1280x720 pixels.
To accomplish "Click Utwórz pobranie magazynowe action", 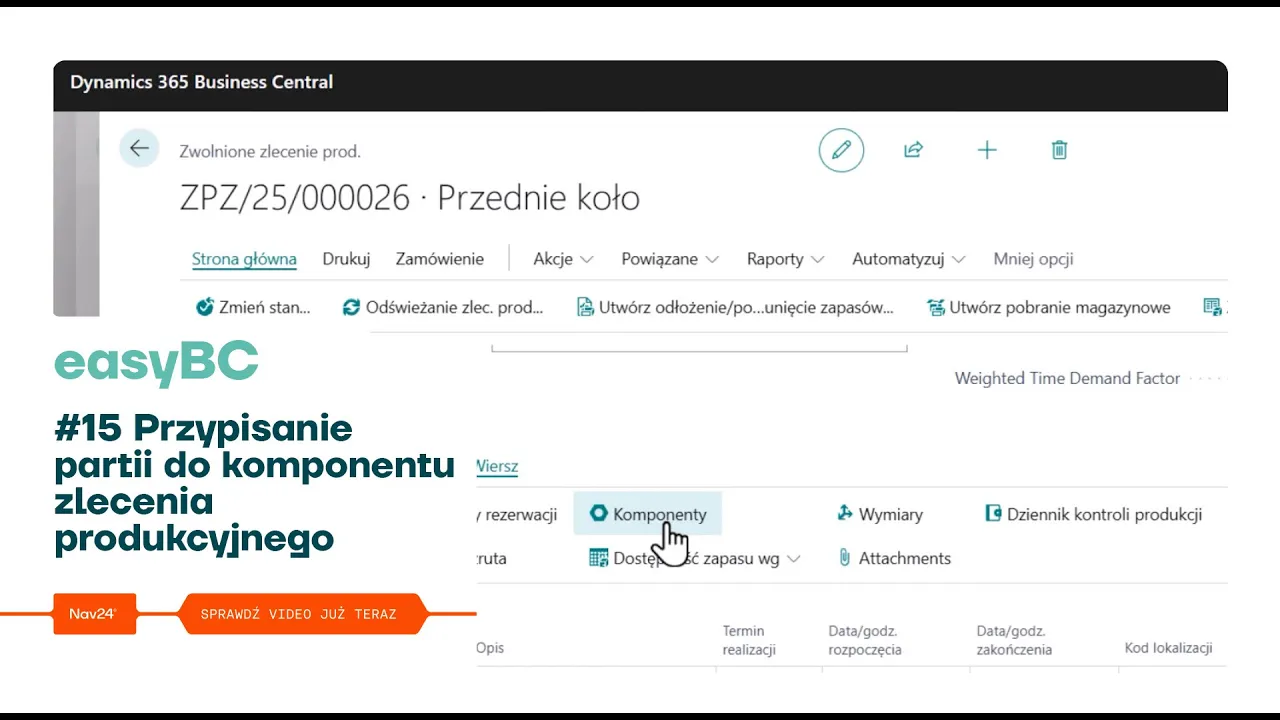I will [1049, 307].
